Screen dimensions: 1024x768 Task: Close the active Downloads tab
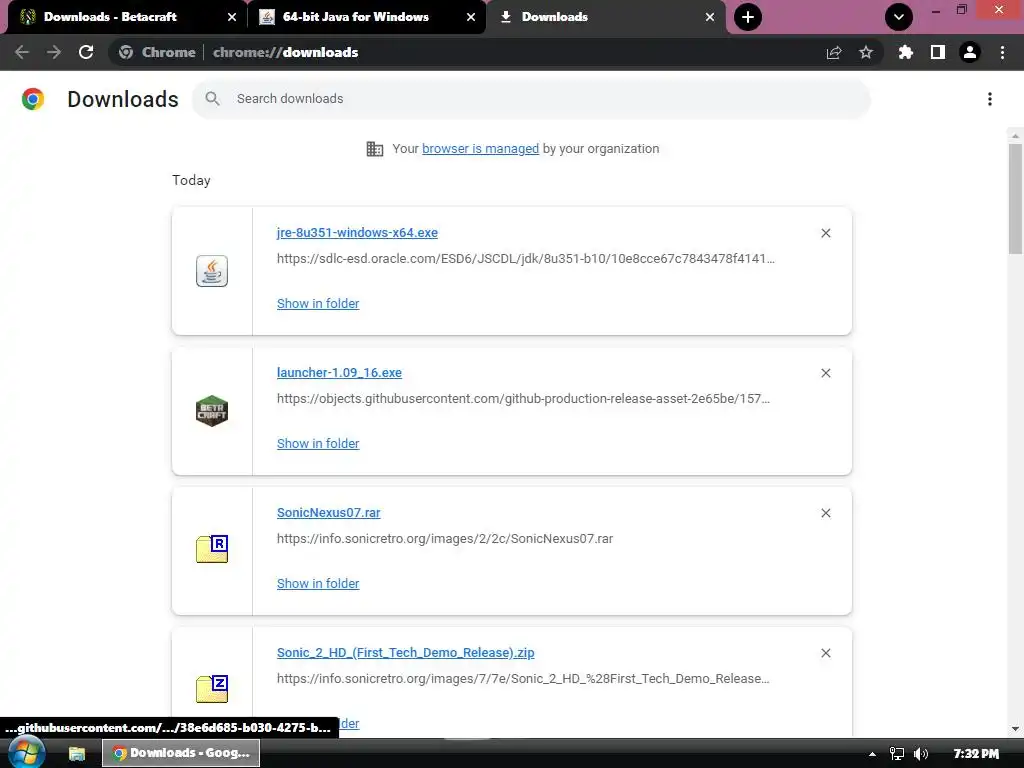pyautogui.click(x=710, y=17)
